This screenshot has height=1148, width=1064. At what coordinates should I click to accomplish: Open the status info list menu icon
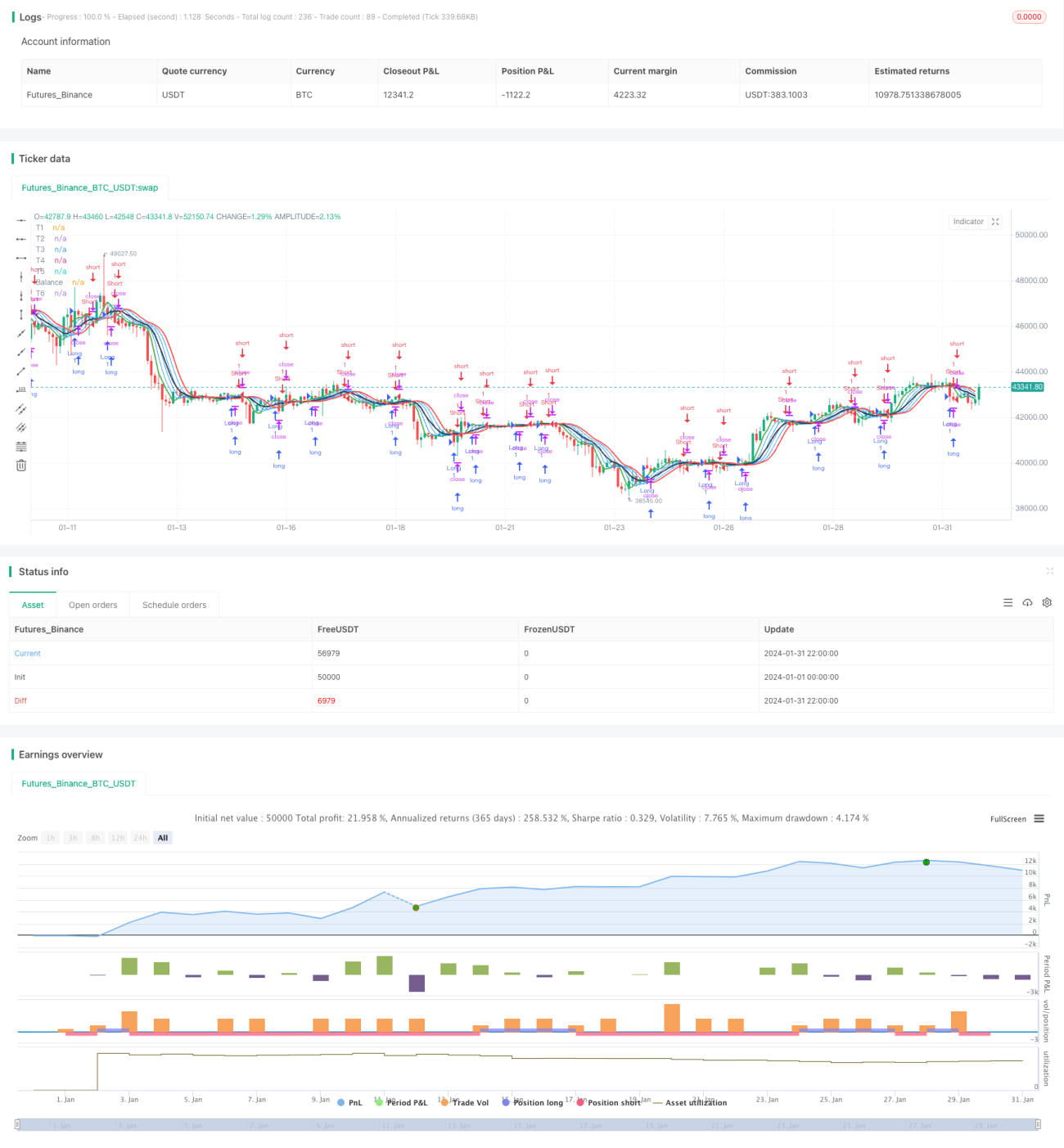[x=1008, y=602]
